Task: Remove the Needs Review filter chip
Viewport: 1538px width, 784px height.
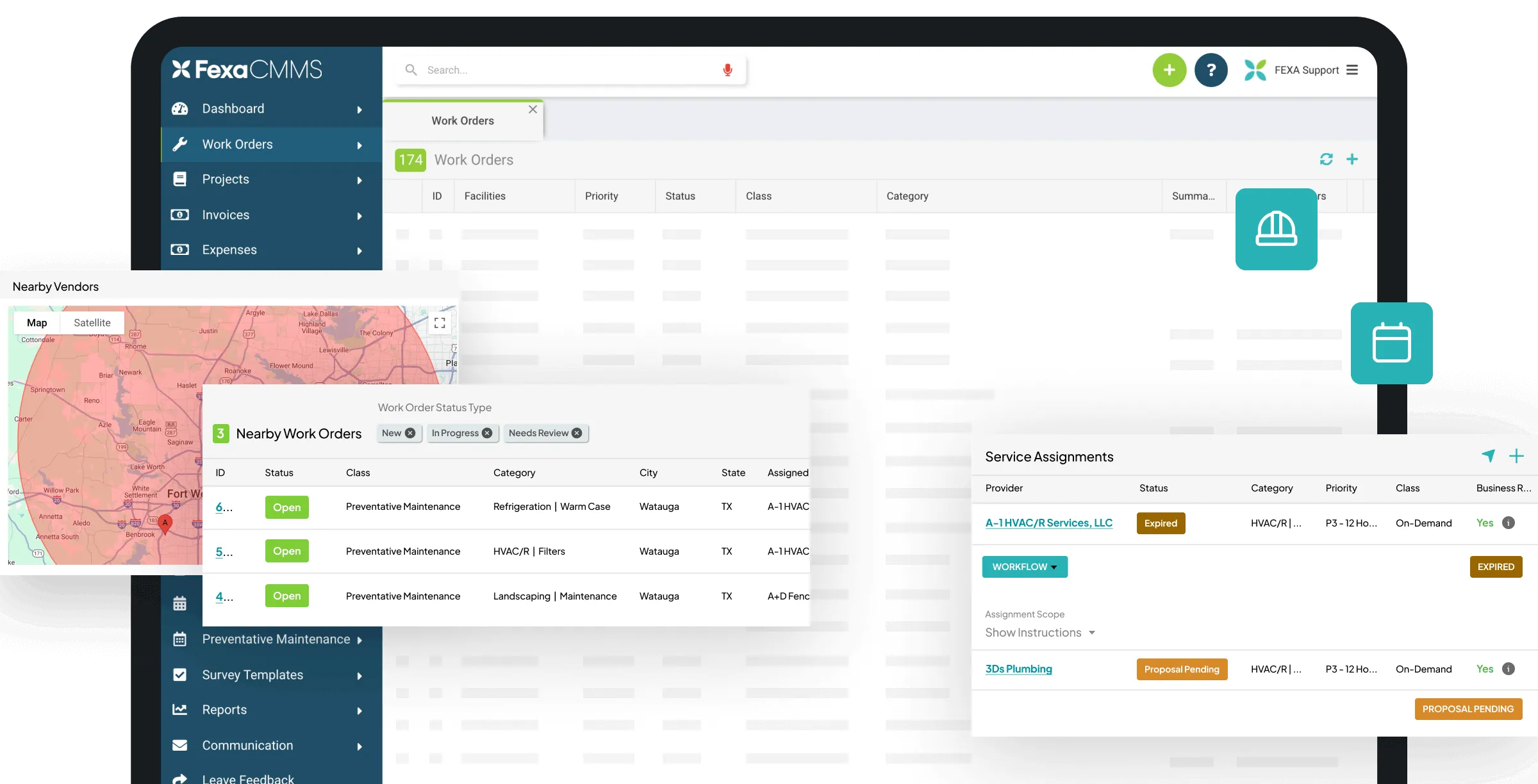Action: tap(577, 433)
